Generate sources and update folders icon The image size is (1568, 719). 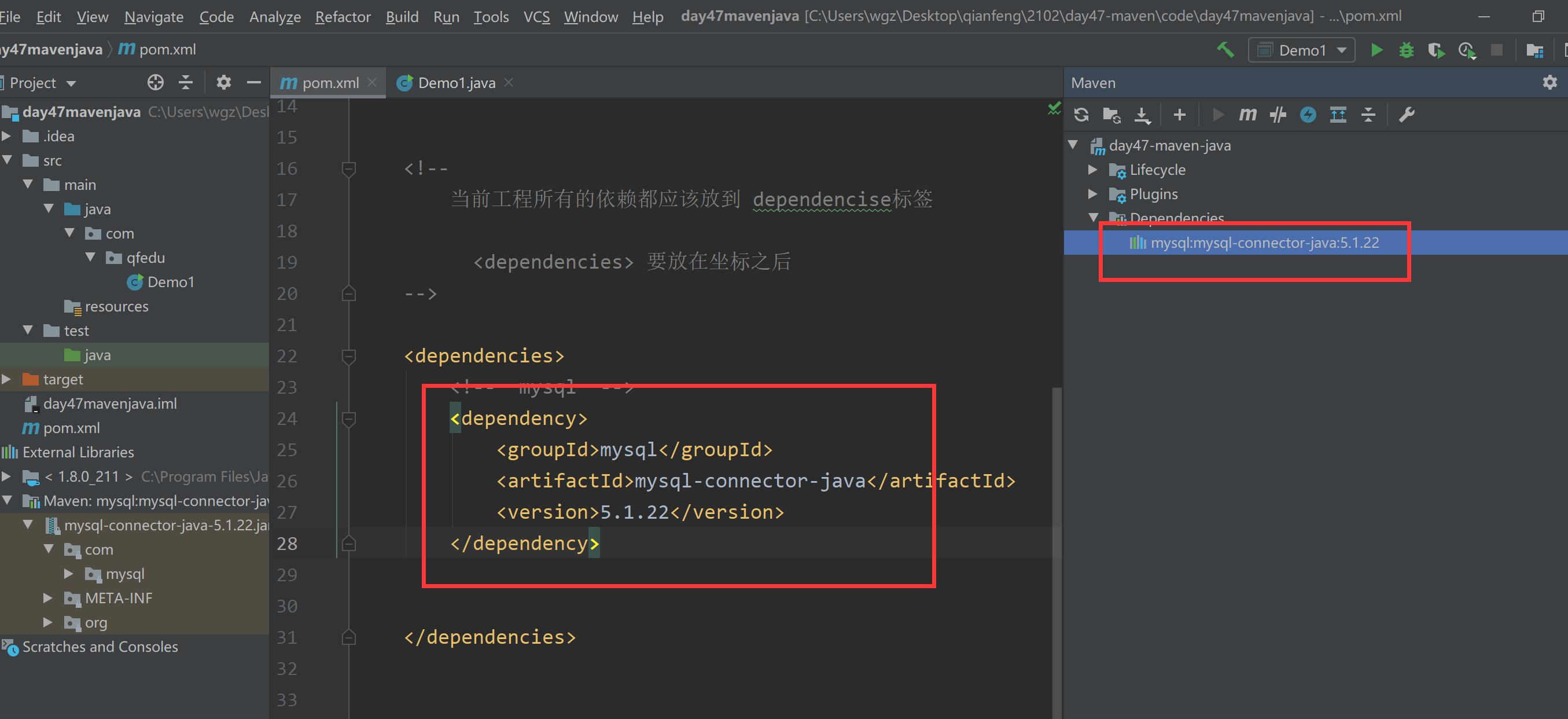click(1111, 115)
